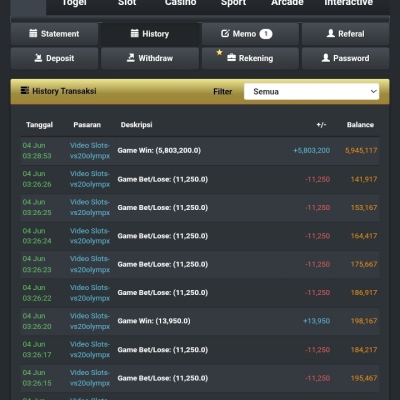400x400 pixels.
Task: Click the History Transaksi list icon
Action: pos(25,91)
